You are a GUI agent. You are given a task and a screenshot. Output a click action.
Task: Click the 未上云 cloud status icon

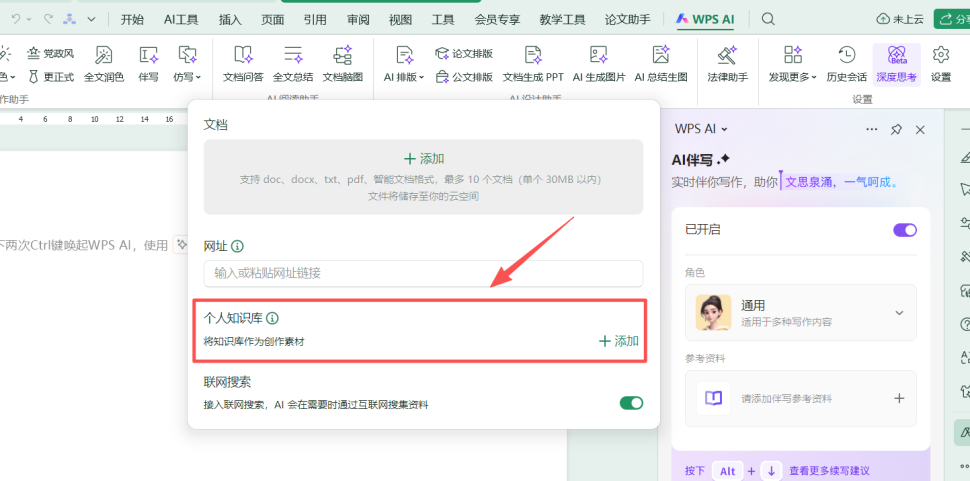[x=882, y=19]
